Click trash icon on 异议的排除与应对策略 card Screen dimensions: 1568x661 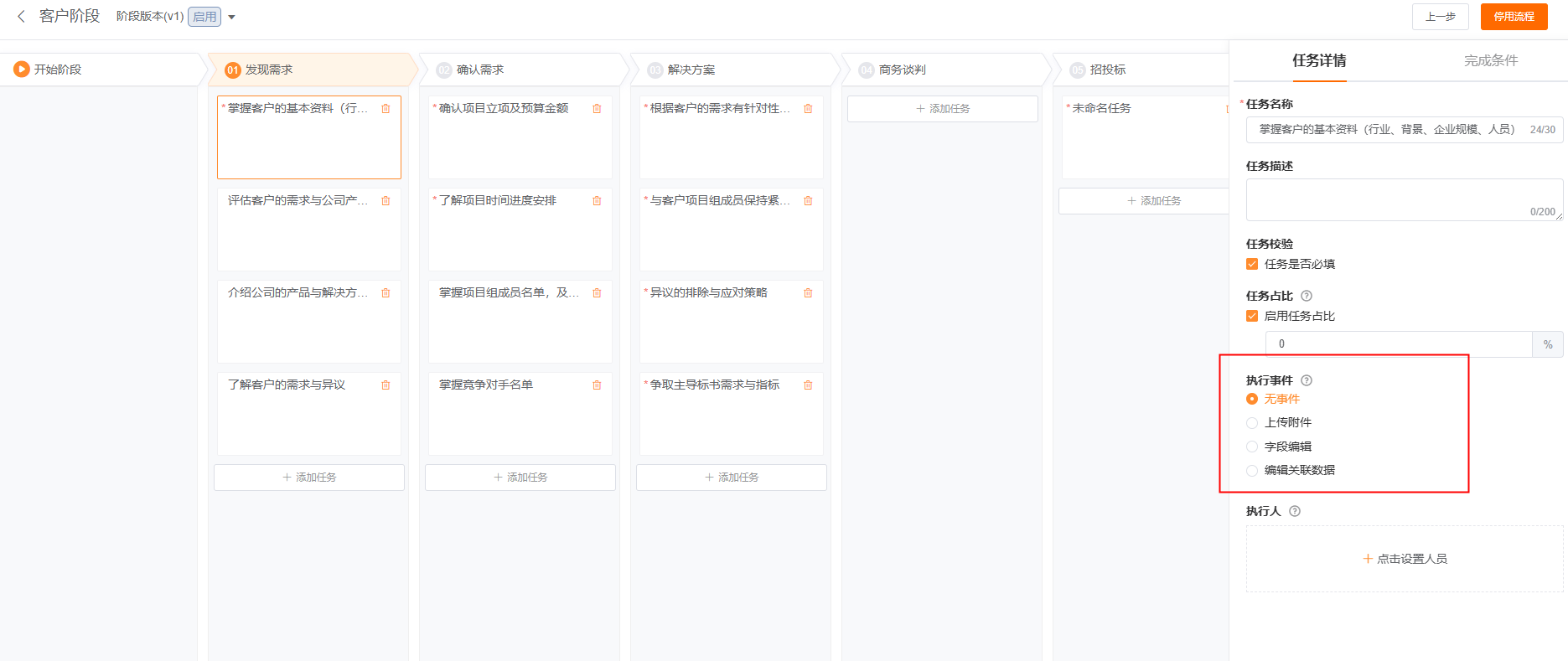coord(808,293)
